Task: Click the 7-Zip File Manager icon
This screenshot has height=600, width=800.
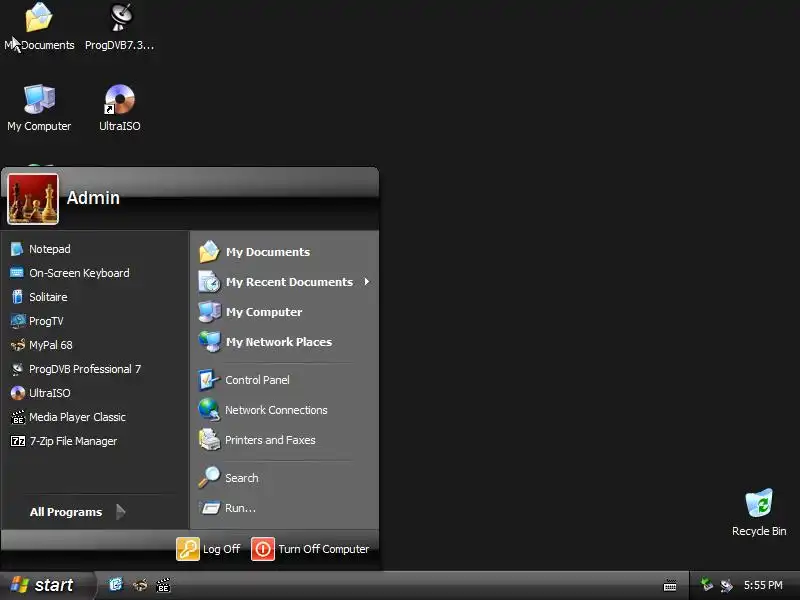Action: point(18,441)
